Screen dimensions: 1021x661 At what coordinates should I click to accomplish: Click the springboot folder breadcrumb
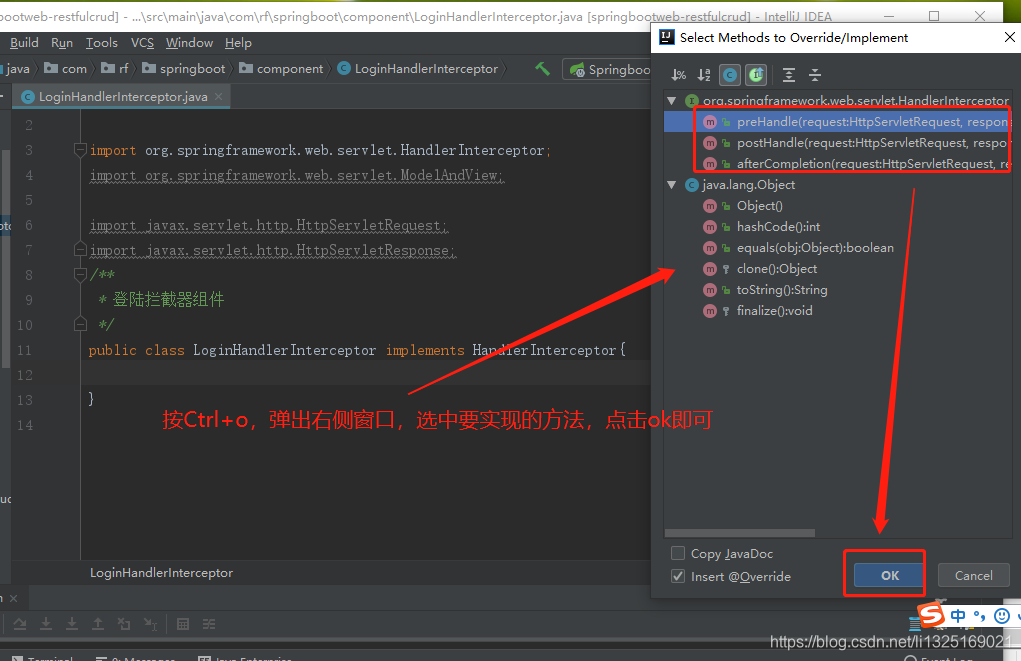point(184,68)
